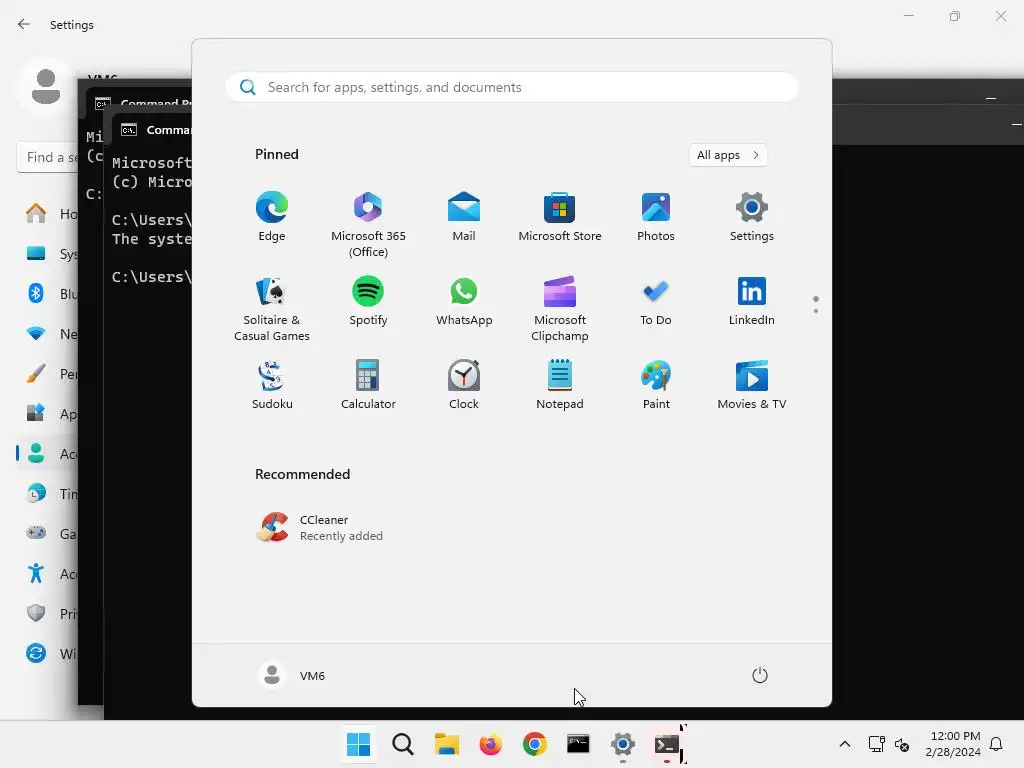Launch Solitaire & Casual Games
This screenshot has height=768, width=1024.
coord(272,308)
